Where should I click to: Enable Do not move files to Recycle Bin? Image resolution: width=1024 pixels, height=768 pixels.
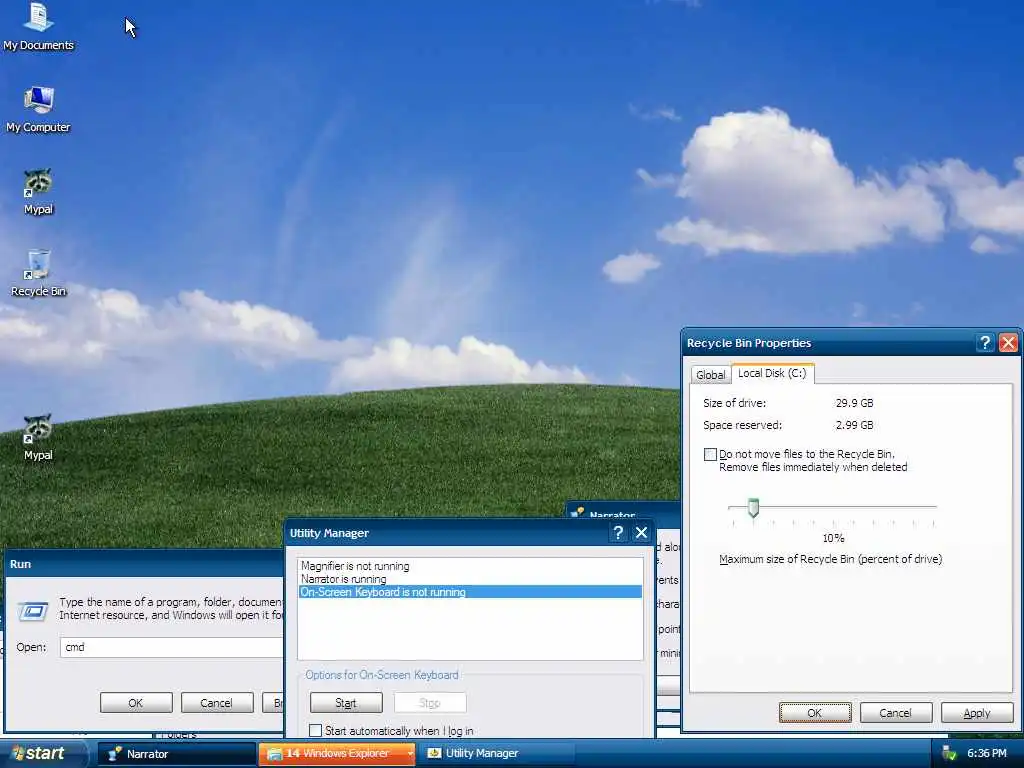pyautogui.click(x=711, y=455)
